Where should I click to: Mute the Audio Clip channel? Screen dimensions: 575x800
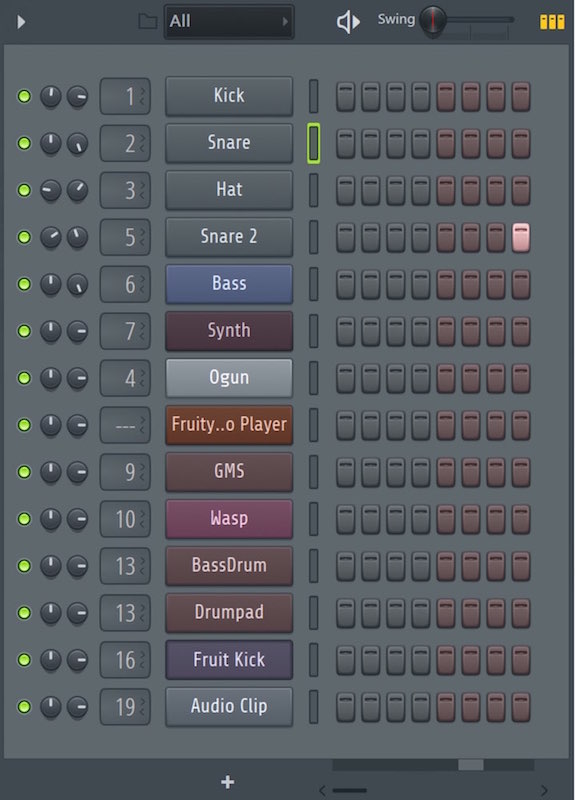tap(24, 707)
